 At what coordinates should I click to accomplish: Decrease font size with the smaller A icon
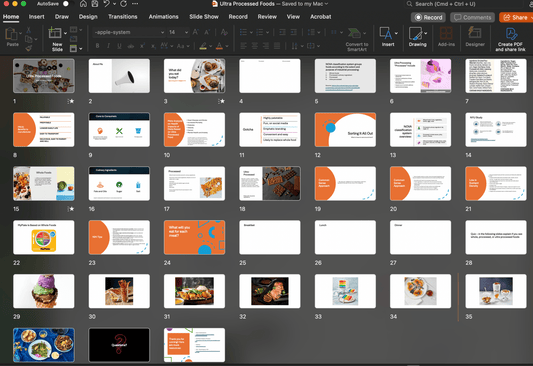pyautogui.click(x=207, y=32)
